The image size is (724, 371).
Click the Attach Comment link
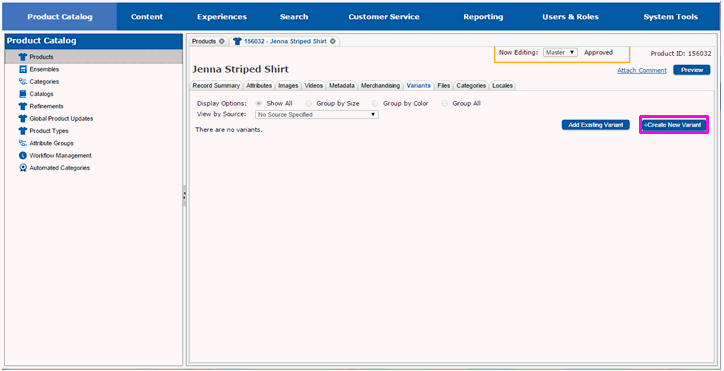[642, 70]
